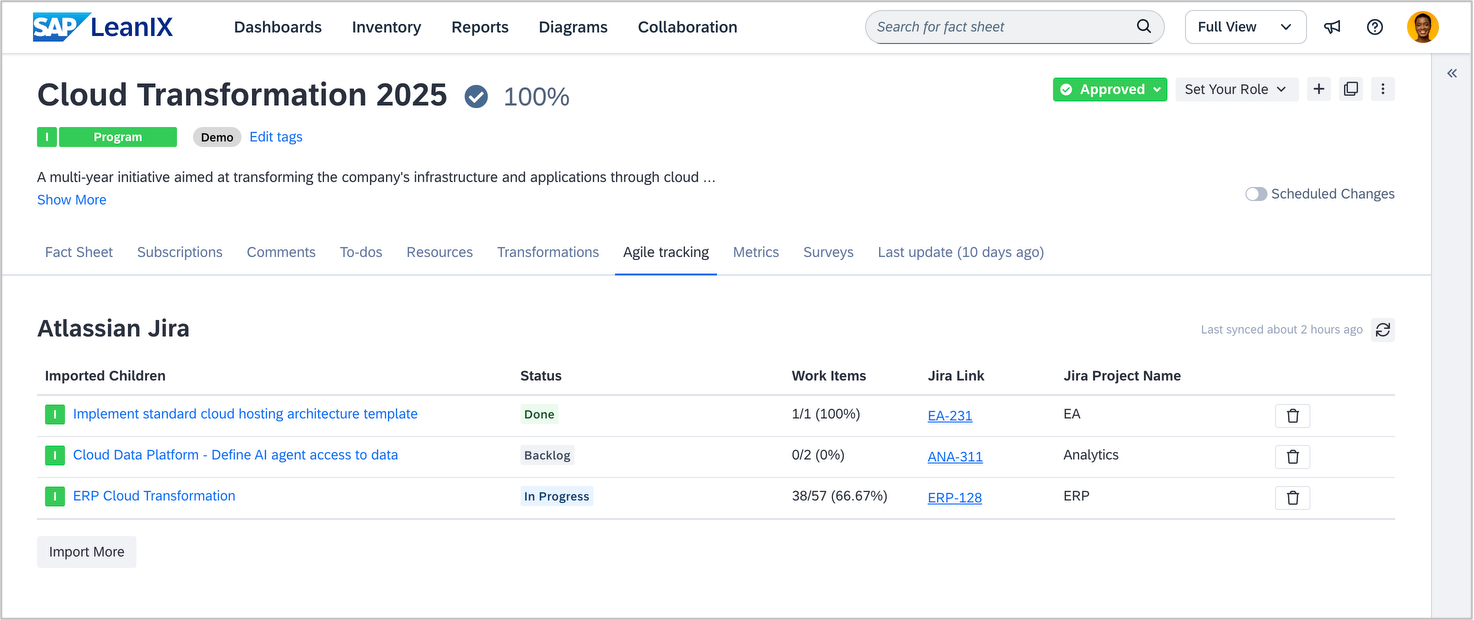This screenshot has width=1474, height=620.
Task: Open the Set Your Role dropdown
Action: click(x=1236, y=89)
